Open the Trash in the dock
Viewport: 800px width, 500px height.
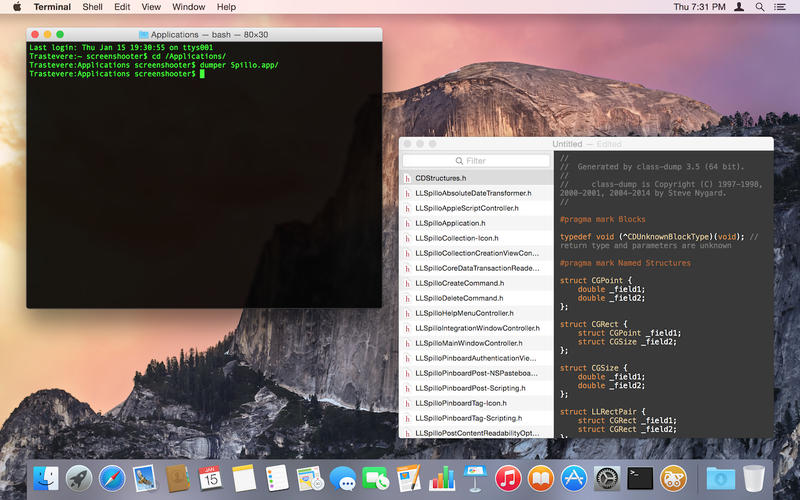[x=754, y=478]
